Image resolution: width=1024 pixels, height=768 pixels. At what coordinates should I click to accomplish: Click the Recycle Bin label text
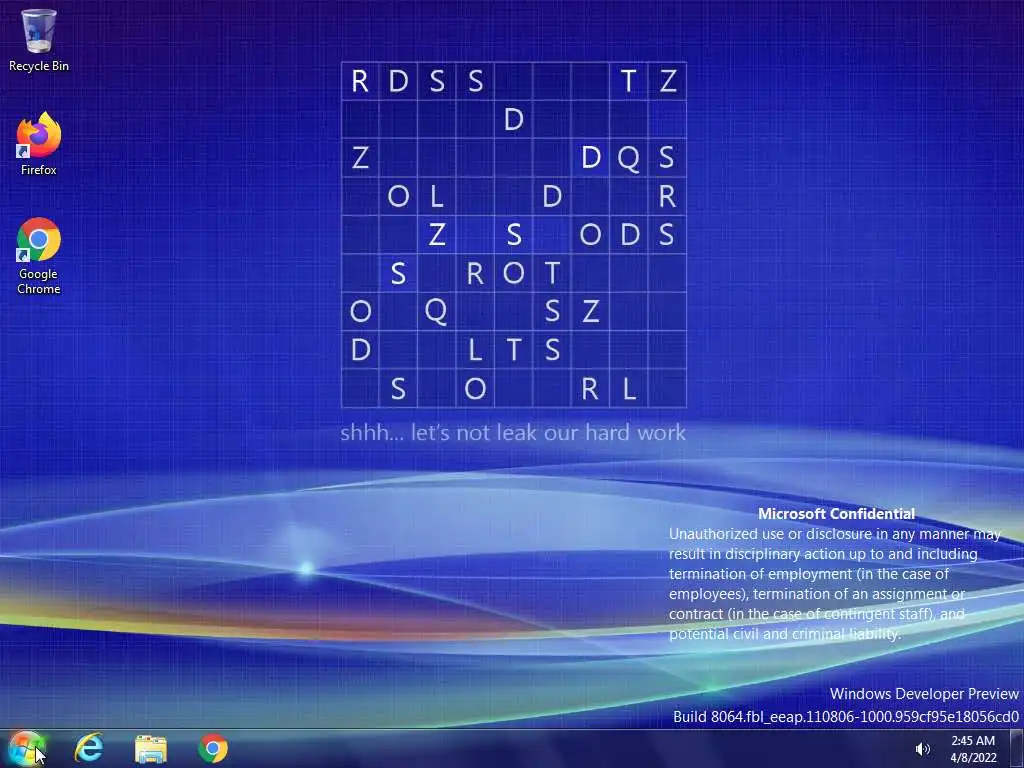(39, 66)
